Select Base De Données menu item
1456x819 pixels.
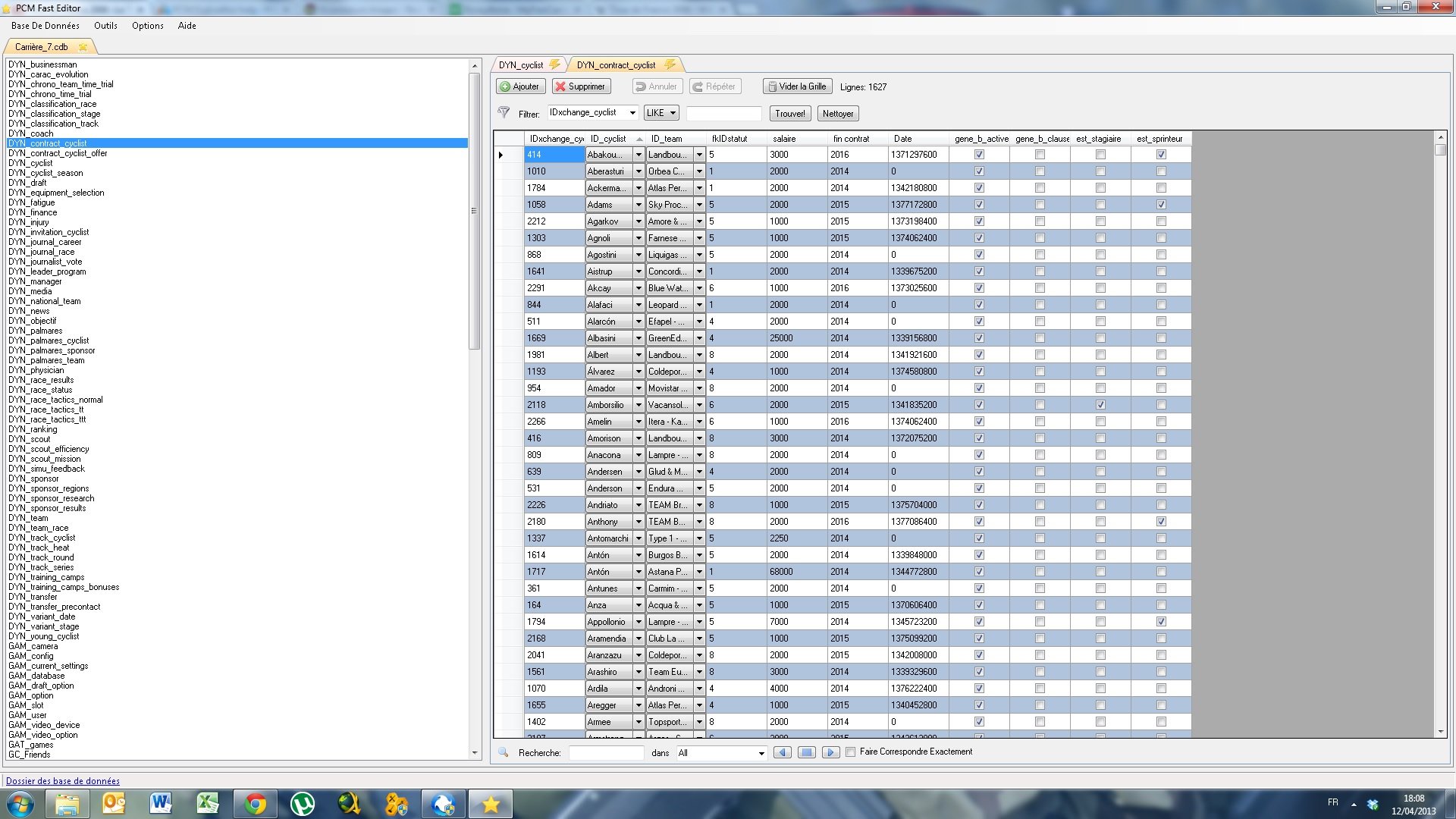coord(43,25)
